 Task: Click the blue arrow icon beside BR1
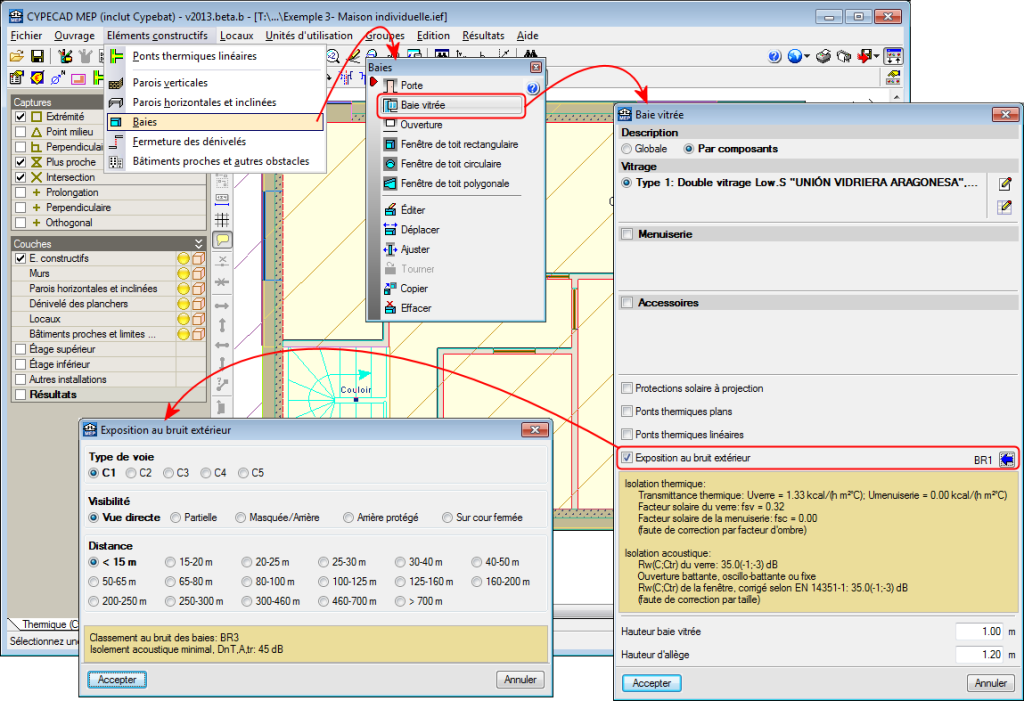(1006, 459)
